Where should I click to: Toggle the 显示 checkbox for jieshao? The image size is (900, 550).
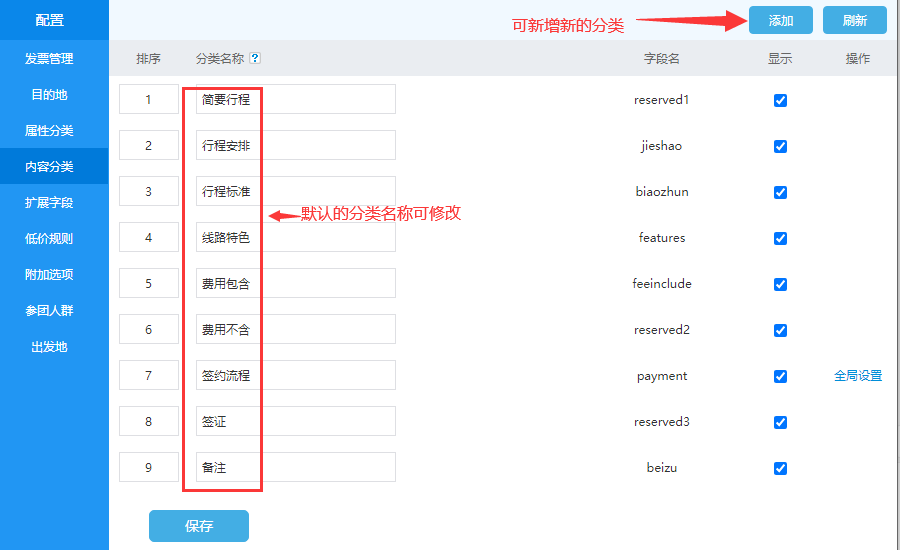pyautogui.click(x=780, y=146)
